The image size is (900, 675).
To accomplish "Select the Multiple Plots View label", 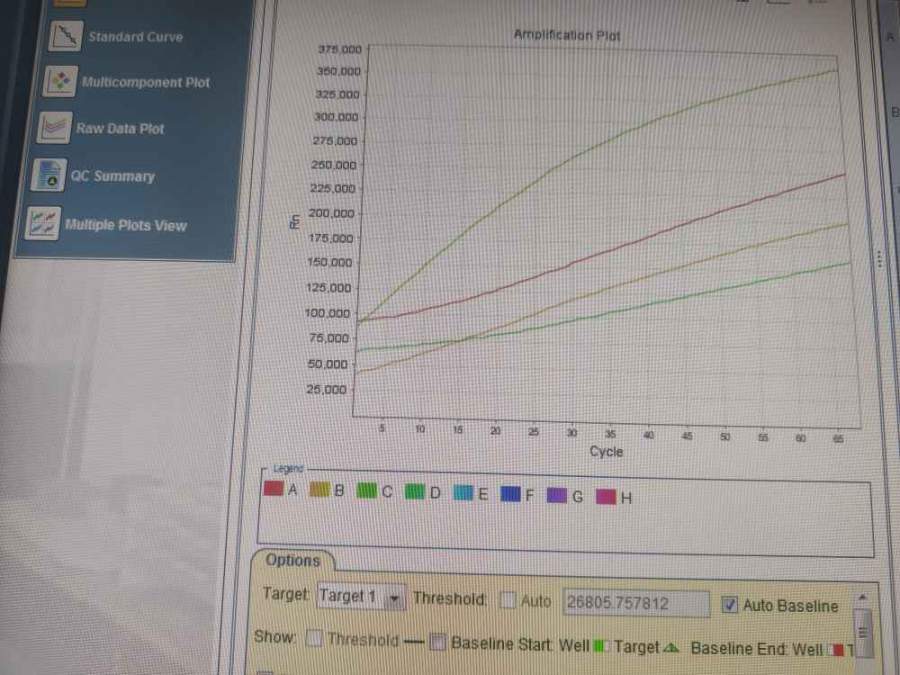I will coord(126,225).
